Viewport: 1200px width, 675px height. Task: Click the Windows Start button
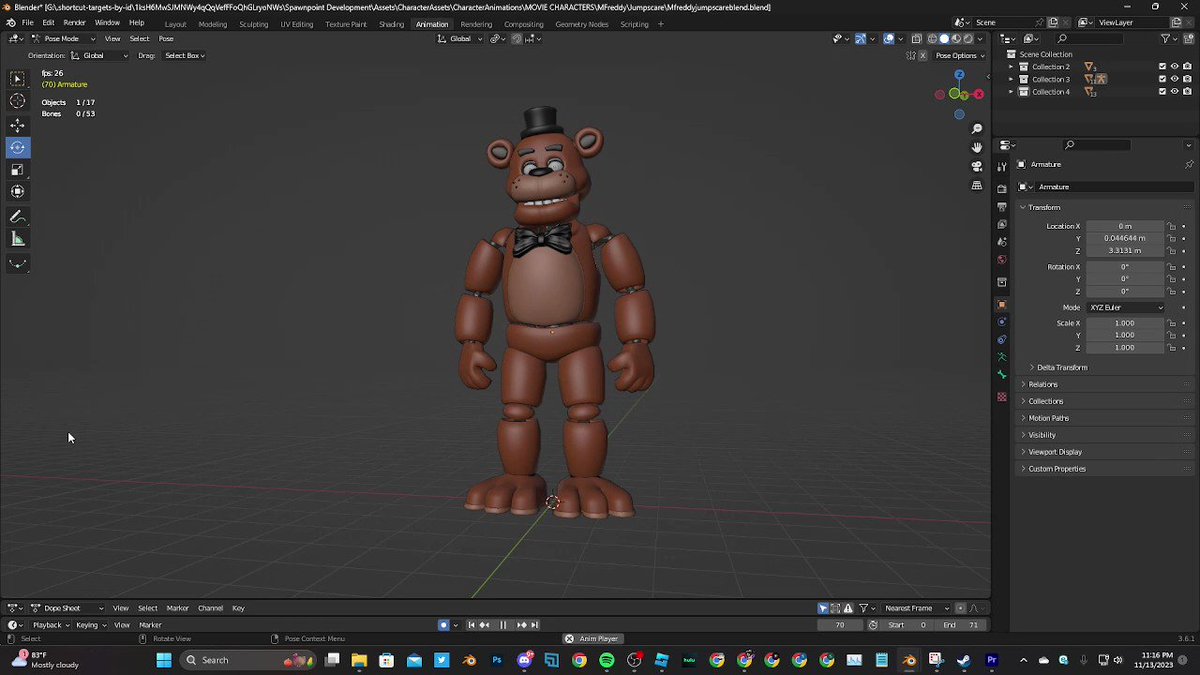[164, 660]
